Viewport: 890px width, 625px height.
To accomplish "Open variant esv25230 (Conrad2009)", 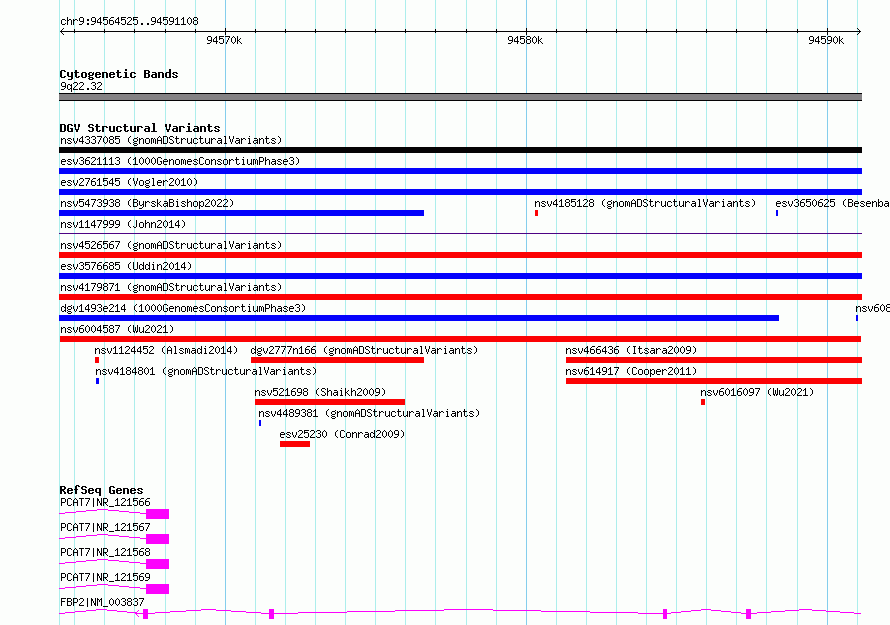I will coord(342,434).
